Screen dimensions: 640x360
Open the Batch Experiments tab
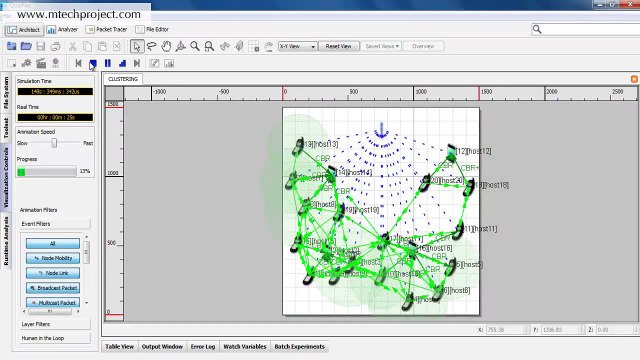click(300, 347)
